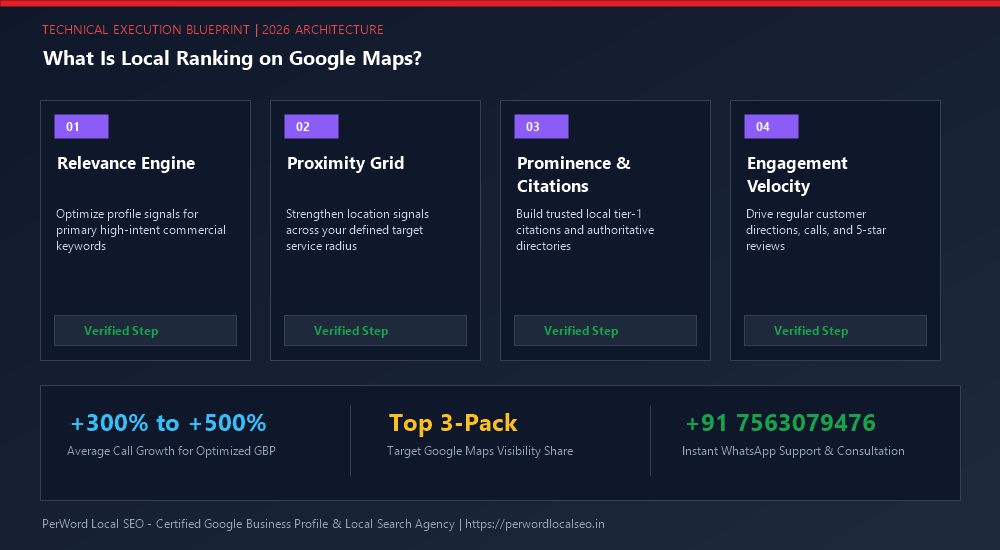The width and height of the screenshot is (1000, 550).
Task: Click the Build trusted local tier-1 citations description
Action: pyautogui.click(x=585, y=230)
